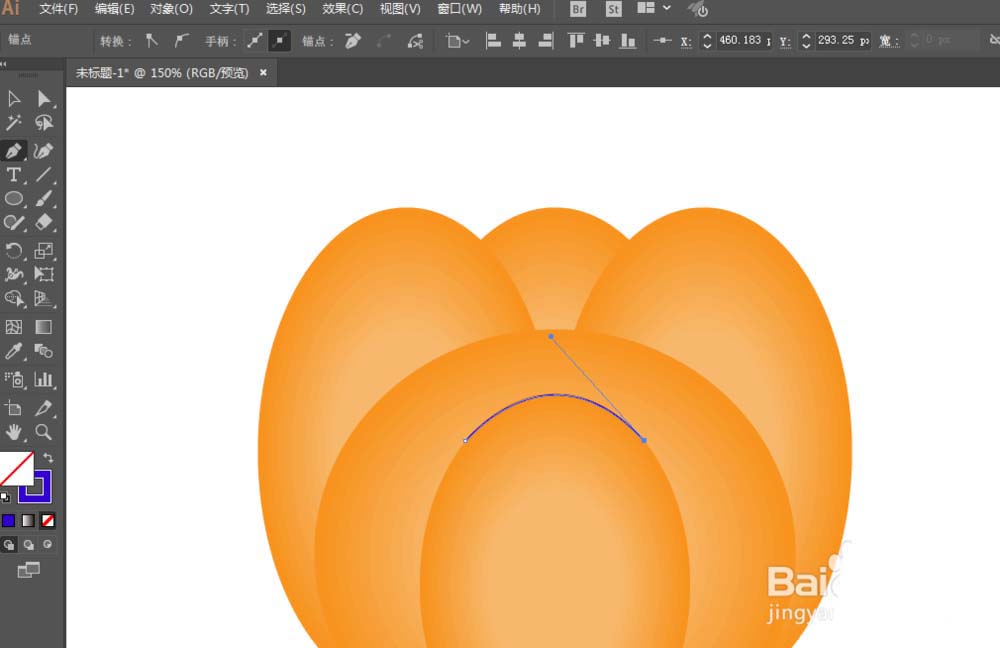The height and width of the screenshot is (648, 1000).
Task: Hide handles for multiple selected anchors
Action: coord(279,41)
